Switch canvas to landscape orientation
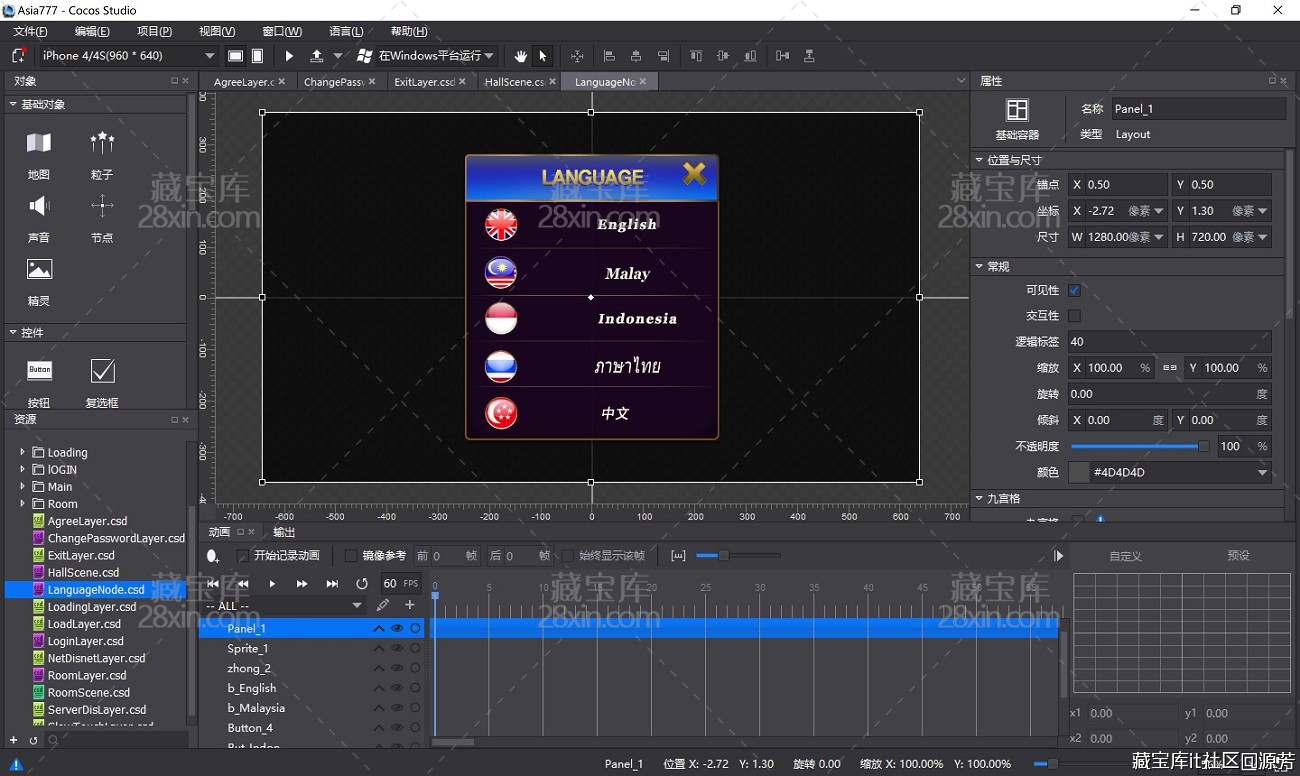The height and width of the screenshot is (776, 1300). tap(235, 56)
